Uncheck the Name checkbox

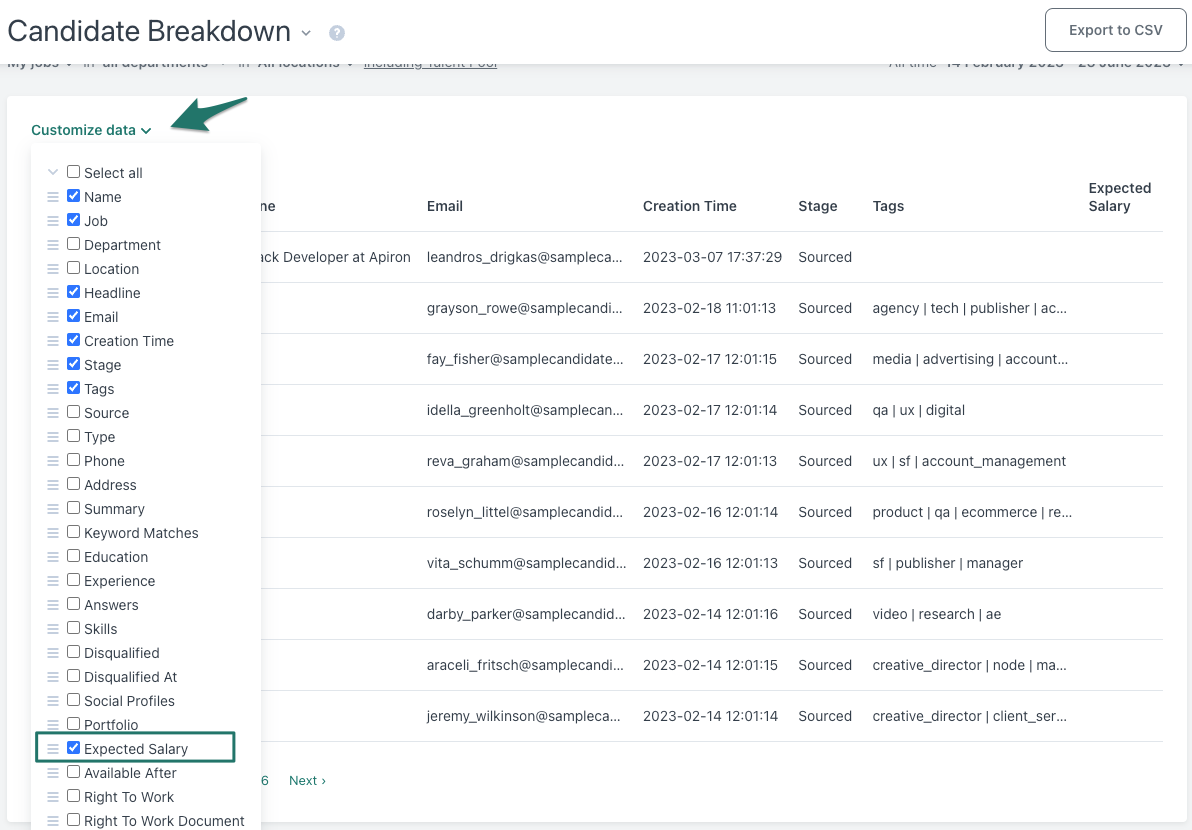tap(74, 196)
